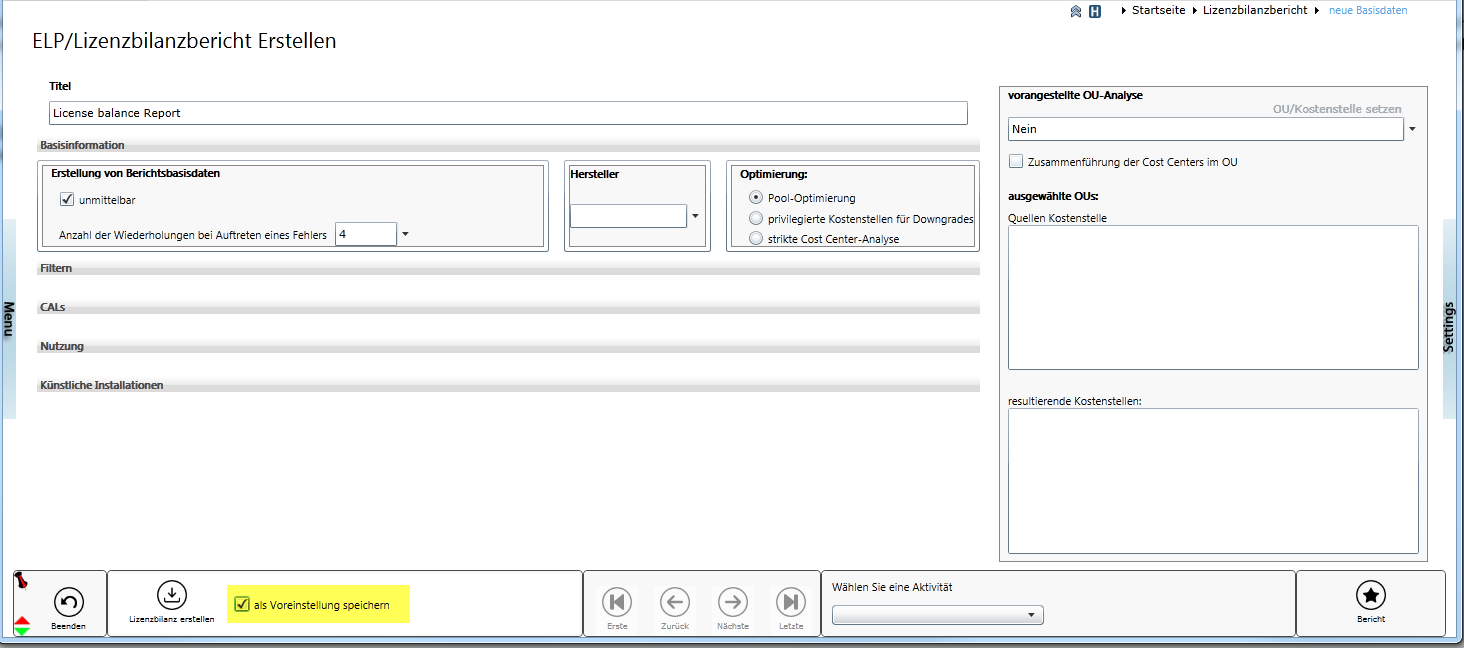
Task: Expand the vorangestellte OU-Analyse Nein dropdown
Action: [1412, 130]
